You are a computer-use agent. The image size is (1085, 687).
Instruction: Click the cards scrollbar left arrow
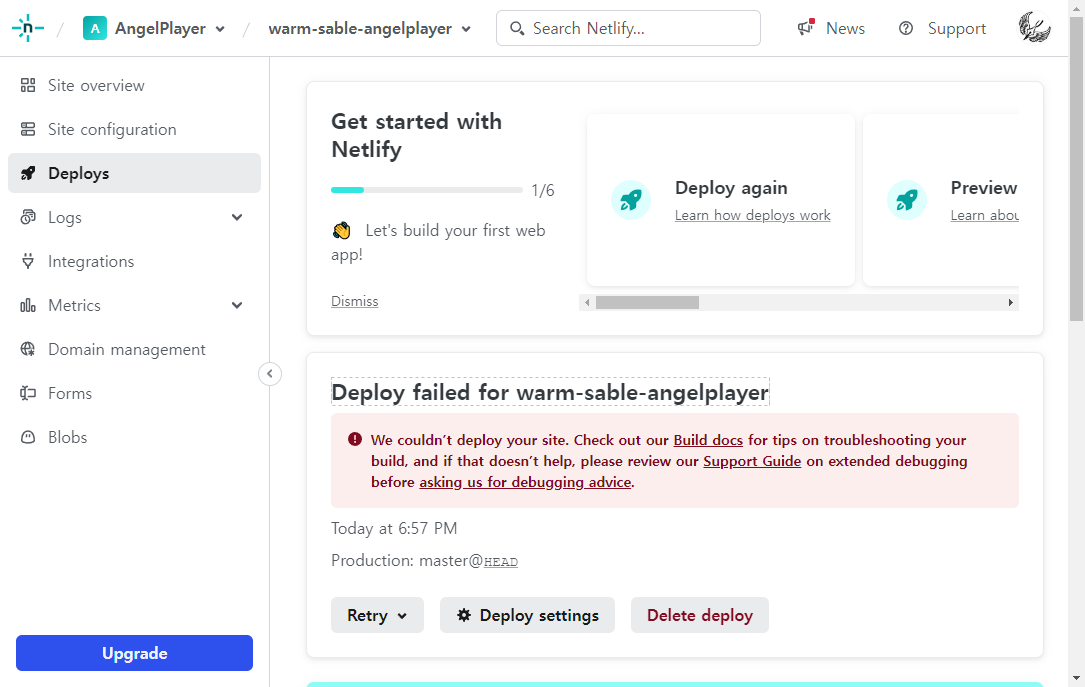click(x=587, y=302)
